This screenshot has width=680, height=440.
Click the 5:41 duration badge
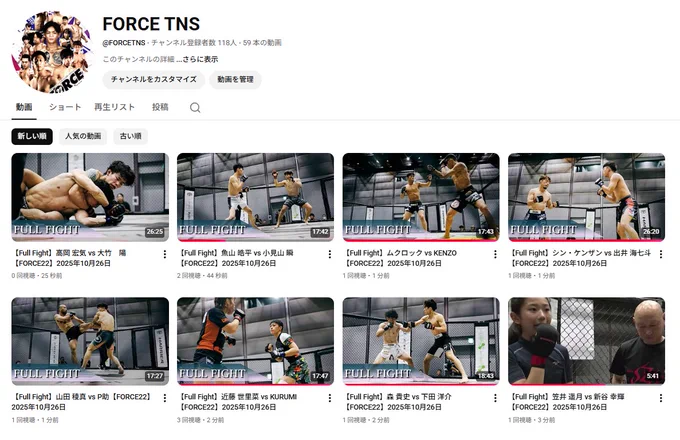(x=653, y=376)
